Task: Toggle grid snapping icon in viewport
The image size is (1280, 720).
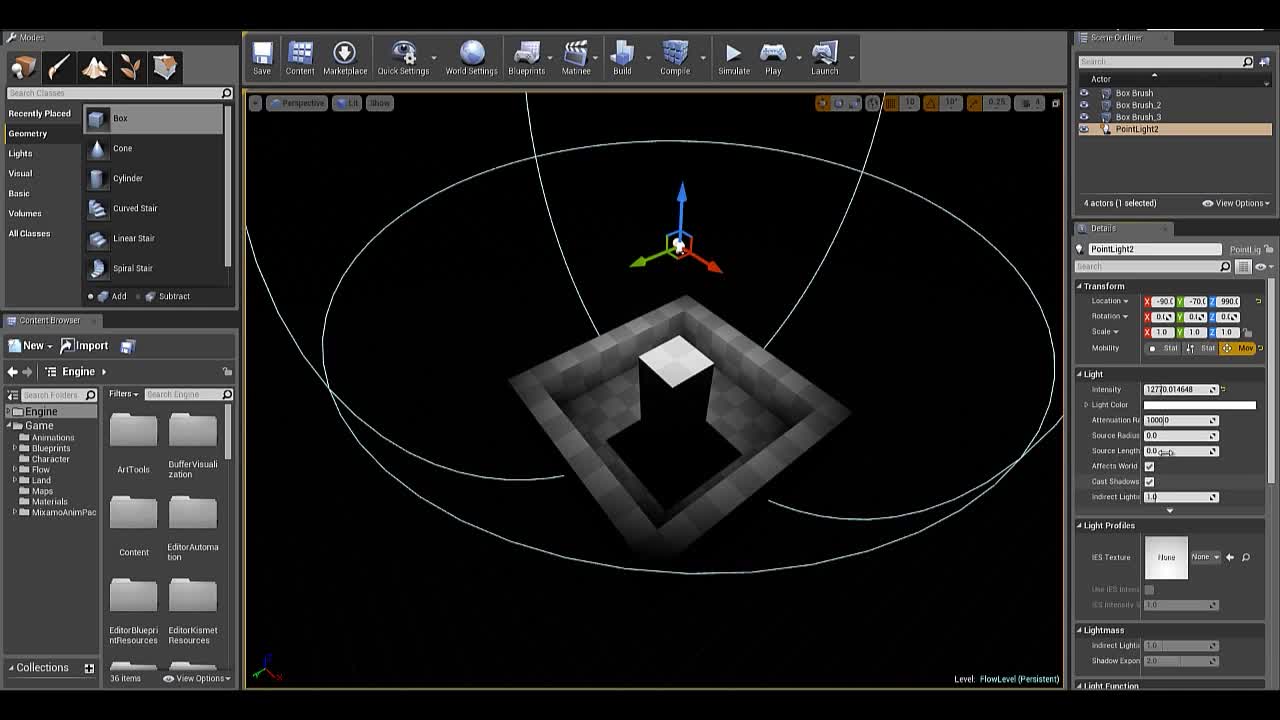Action: (x=890, y=103)
